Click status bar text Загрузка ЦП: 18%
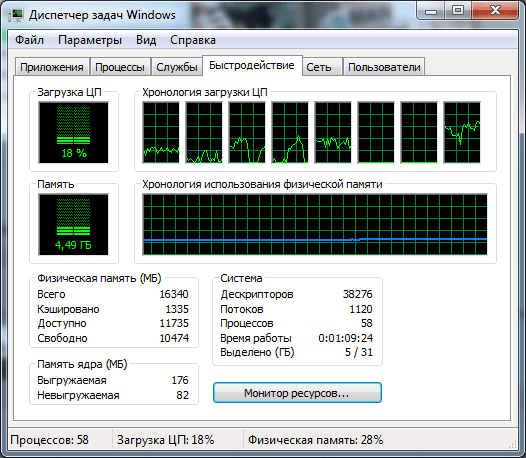Image resolution: width=526 pixels, height=458 pixels. tap(165, 440)
